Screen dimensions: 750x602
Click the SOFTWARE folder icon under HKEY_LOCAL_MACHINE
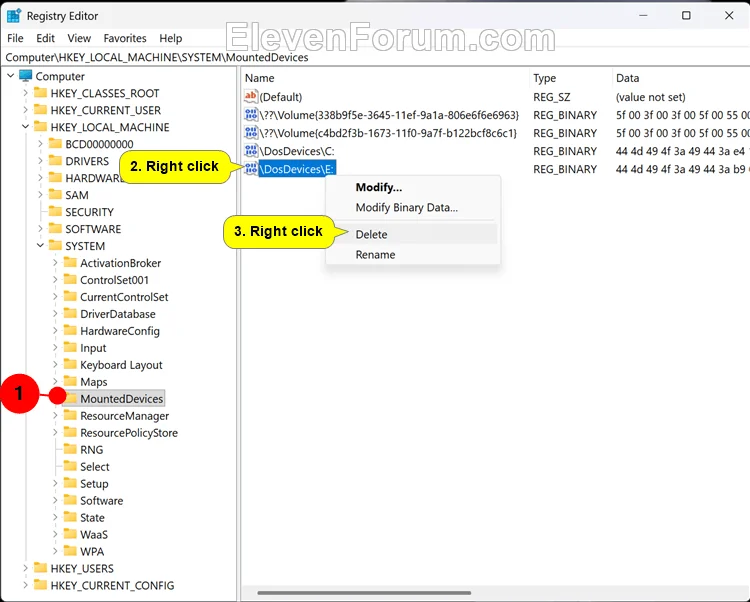click(55, 229)
